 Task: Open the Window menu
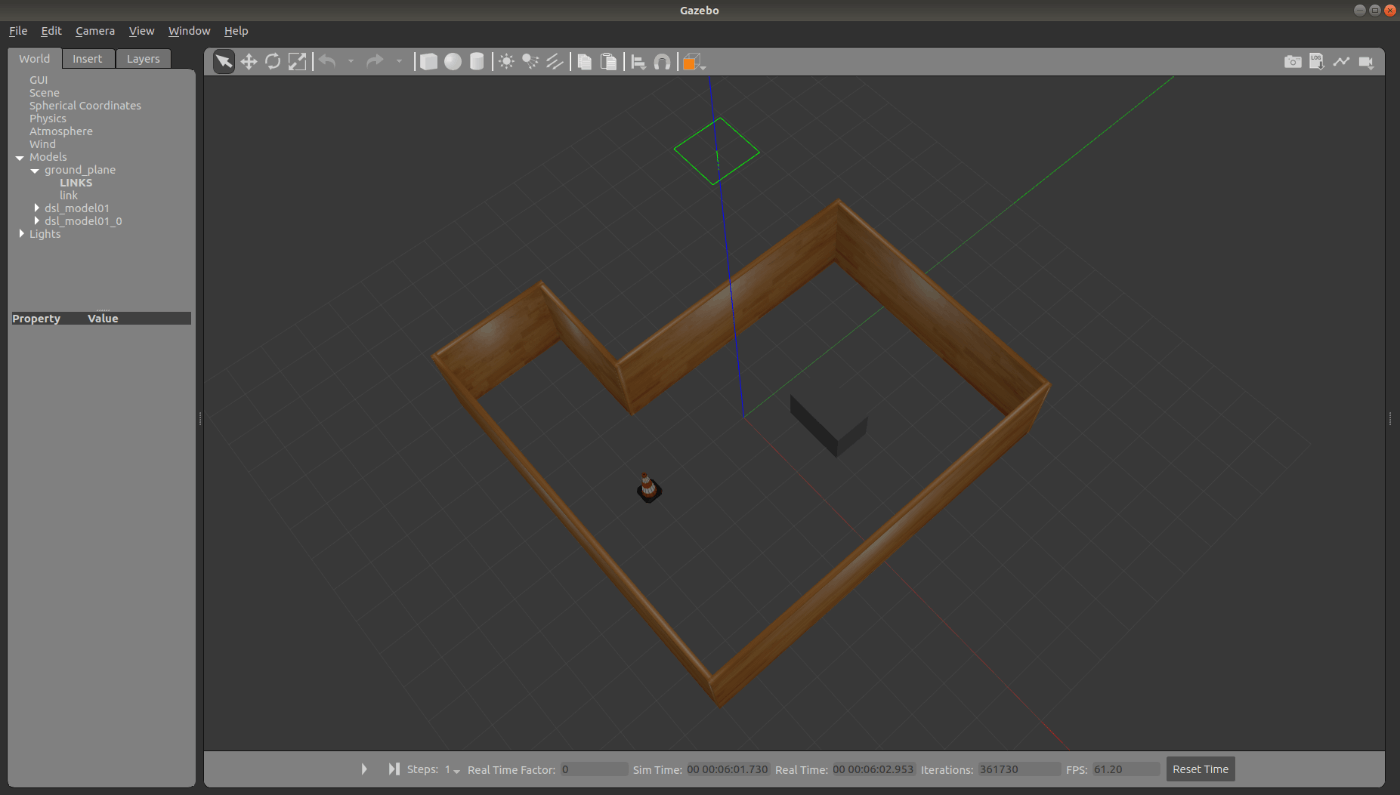click(189, 31)
